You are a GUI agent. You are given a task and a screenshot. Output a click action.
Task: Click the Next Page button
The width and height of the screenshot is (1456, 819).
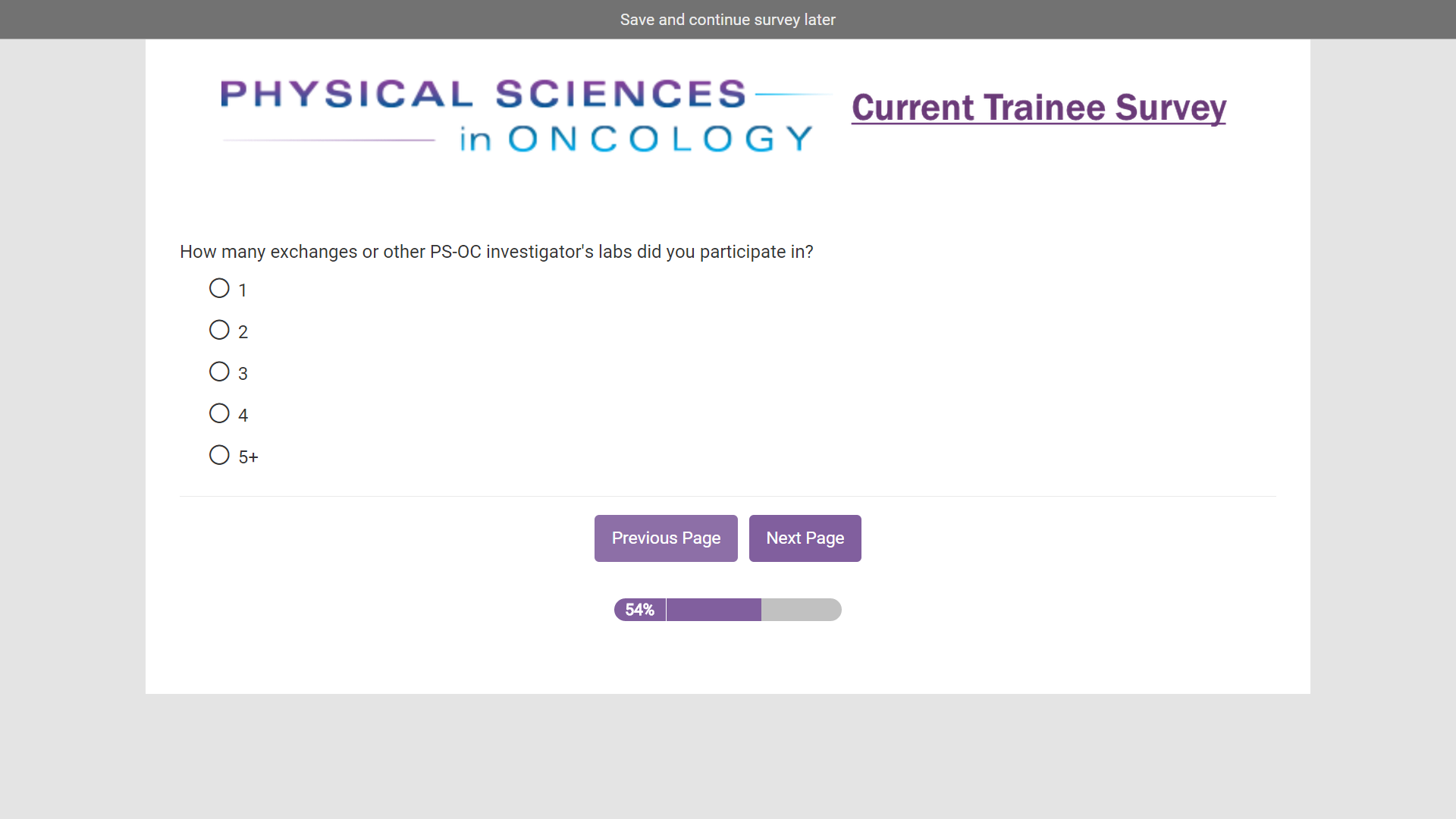pyautogui.click(x=805, y=538)
